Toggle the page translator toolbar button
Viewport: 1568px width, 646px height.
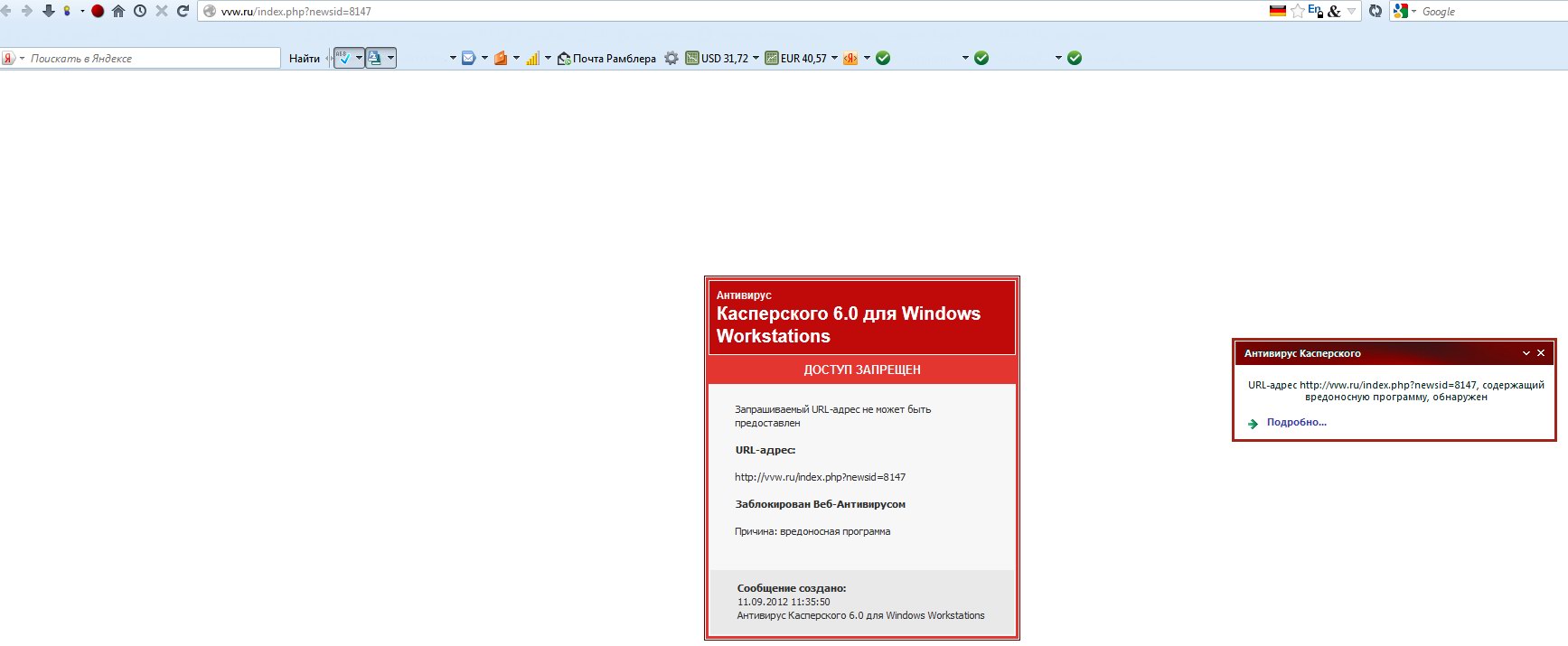coord(375,59)
